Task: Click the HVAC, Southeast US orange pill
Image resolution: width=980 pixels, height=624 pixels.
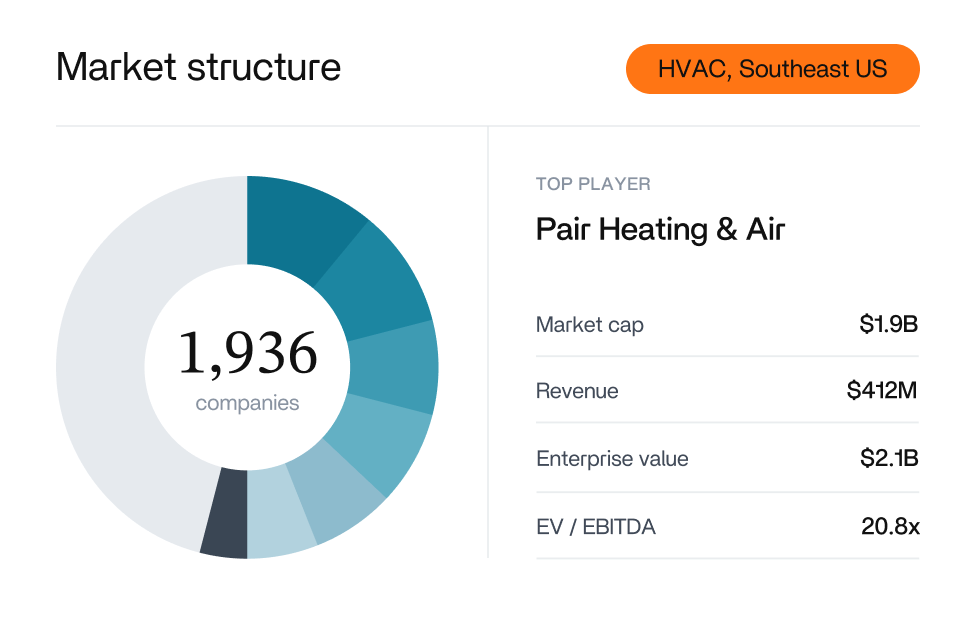Action: (x=772, y=69)
